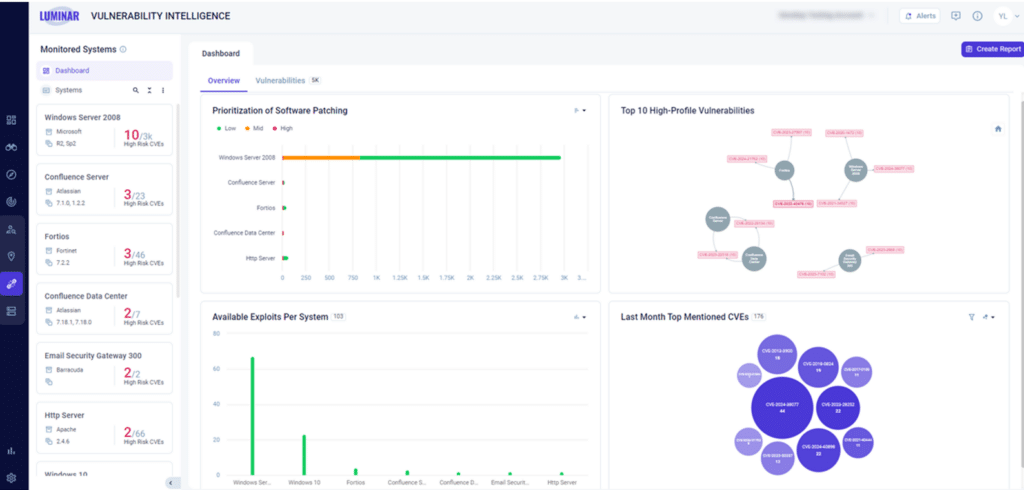
Task: Select the highlighted vulnerability intelligence rail icon
Action: pos(11,284)
